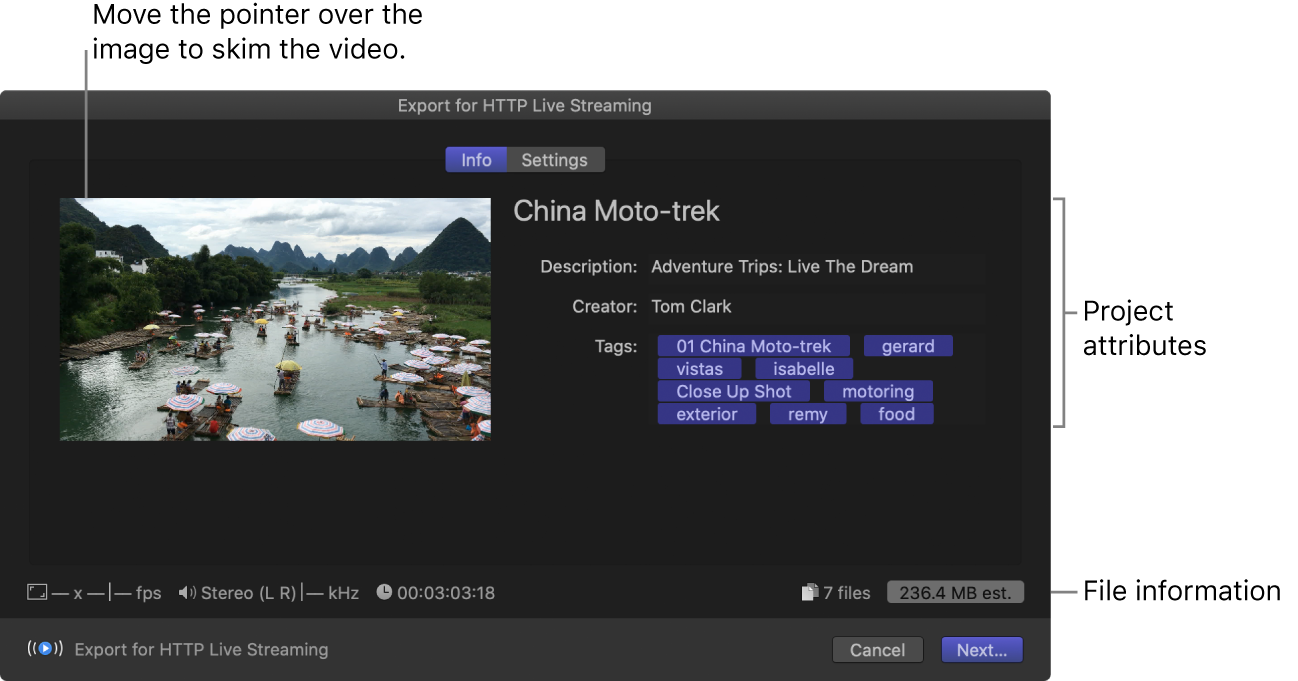This screenshot has width=1298, height=681.
Task: Select the vistas tag
Action: point(699,368)
